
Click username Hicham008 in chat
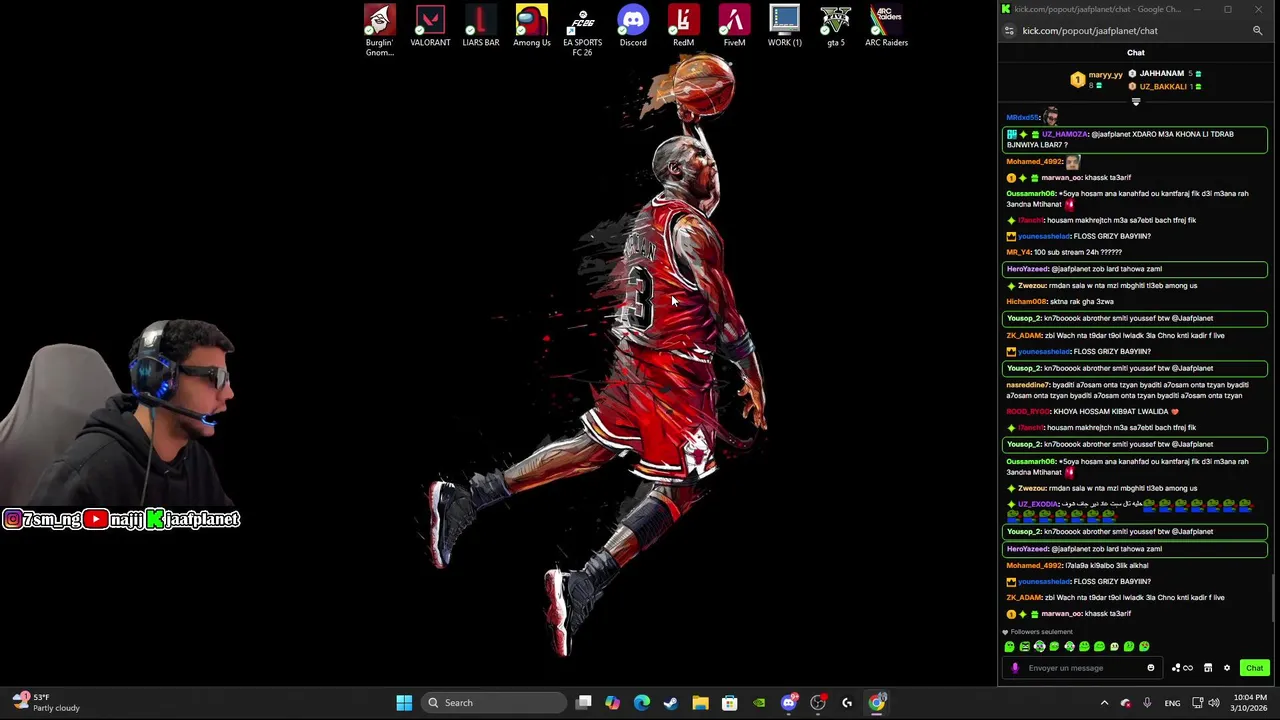[x=1026, y=301]
